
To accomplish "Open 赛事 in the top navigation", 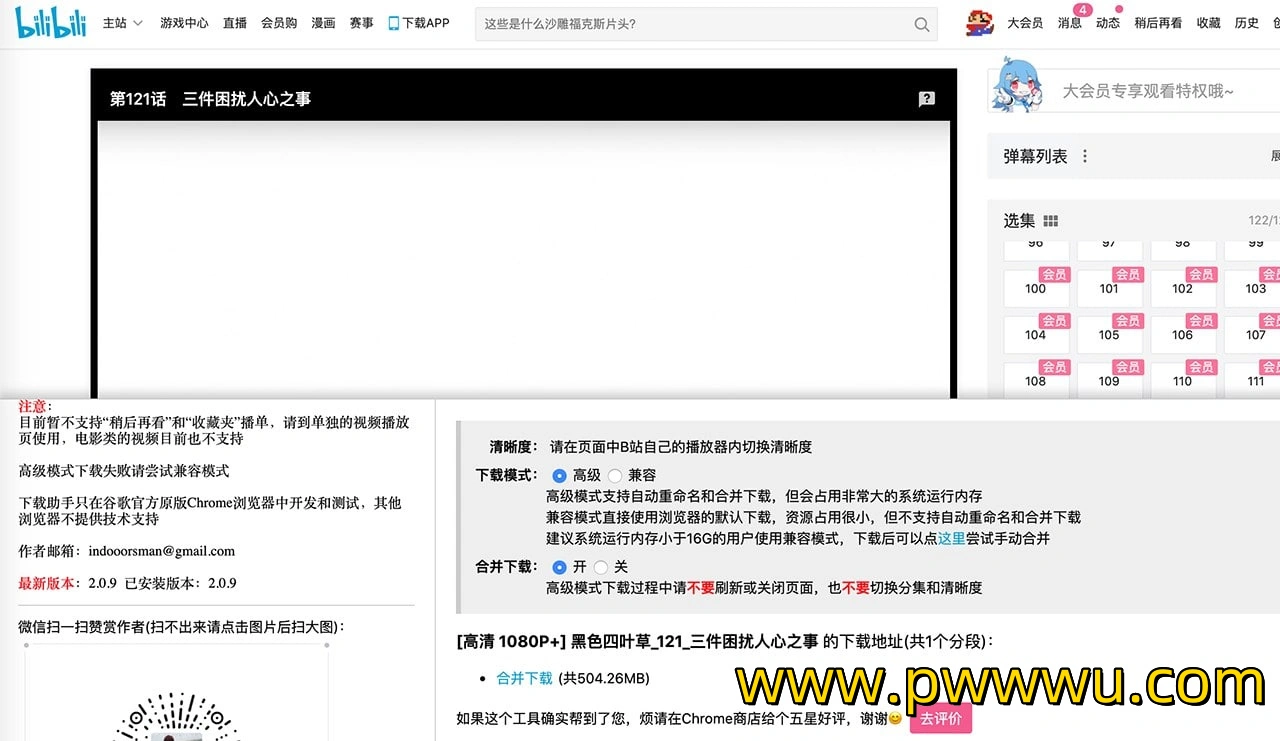I will point(361,23).
